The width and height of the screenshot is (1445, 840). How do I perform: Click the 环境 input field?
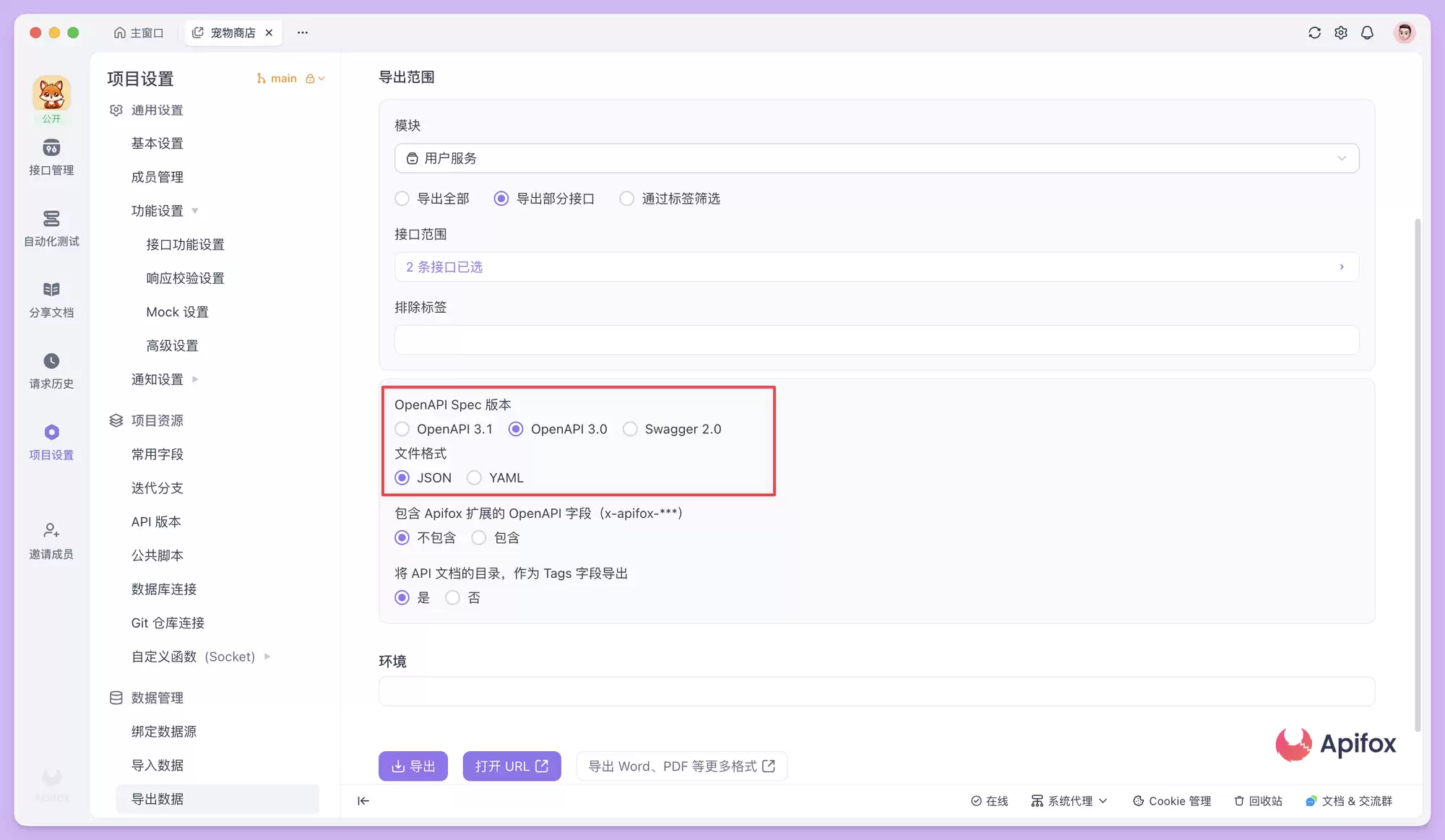(x=876, y=691)
